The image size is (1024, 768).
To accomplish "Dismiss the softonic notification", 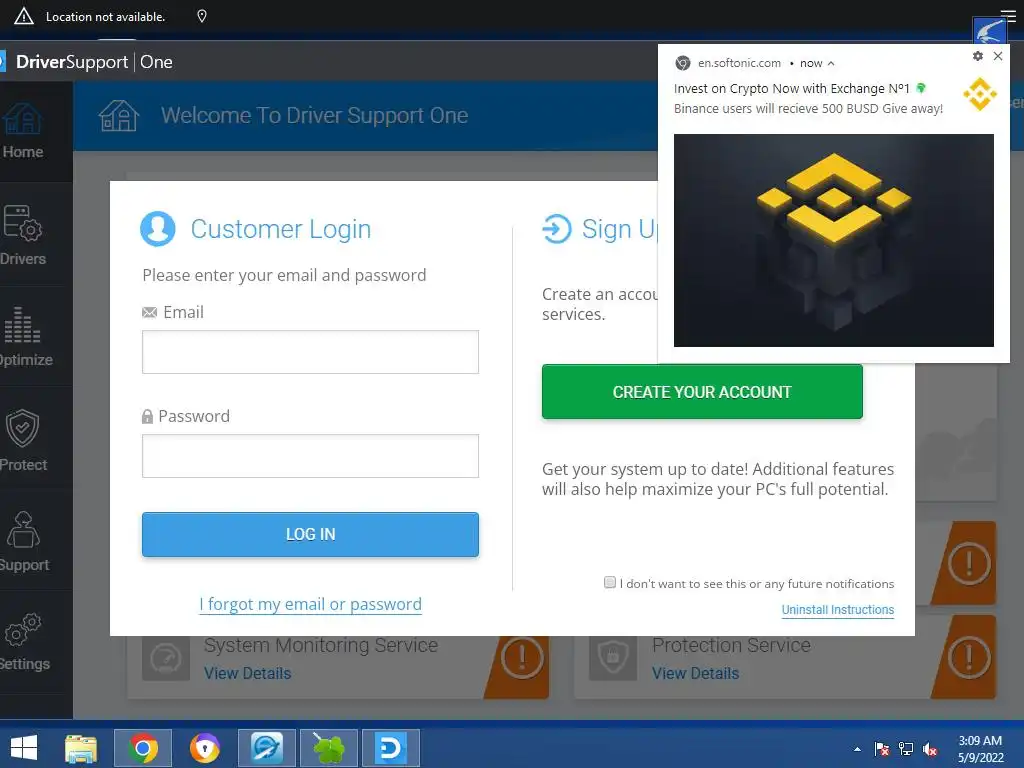I will click(998, 56).
